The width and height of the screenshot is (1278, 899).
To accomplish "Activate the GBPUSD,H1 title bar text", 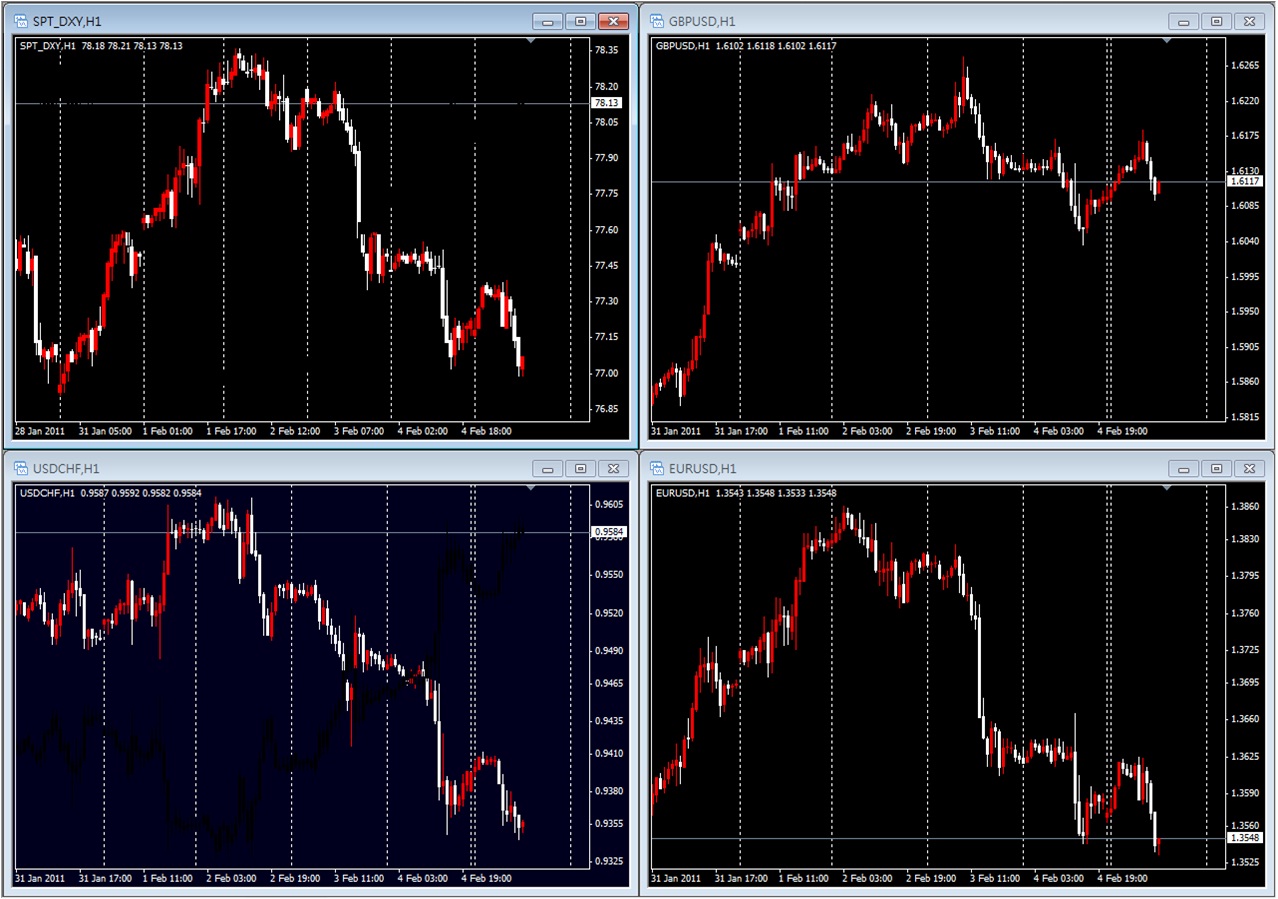I will coord(702,21).
